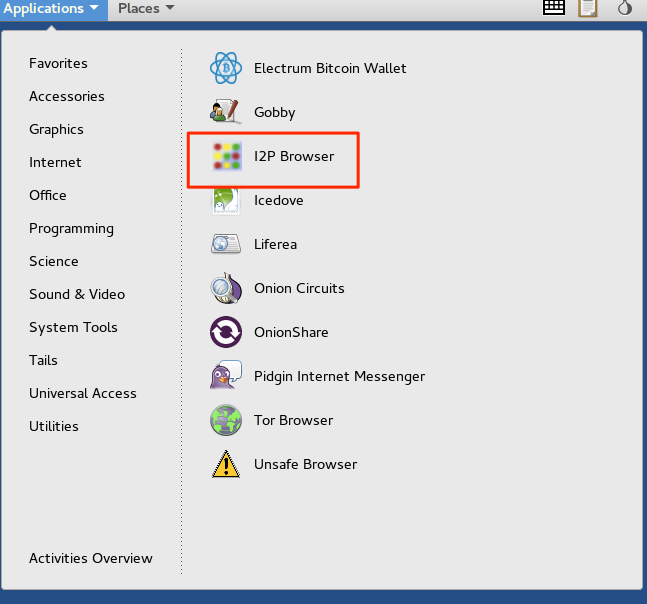Click the Liferea news reader icon
The width and height of the screenshot is (647, 604).
[x=226, y=244]
